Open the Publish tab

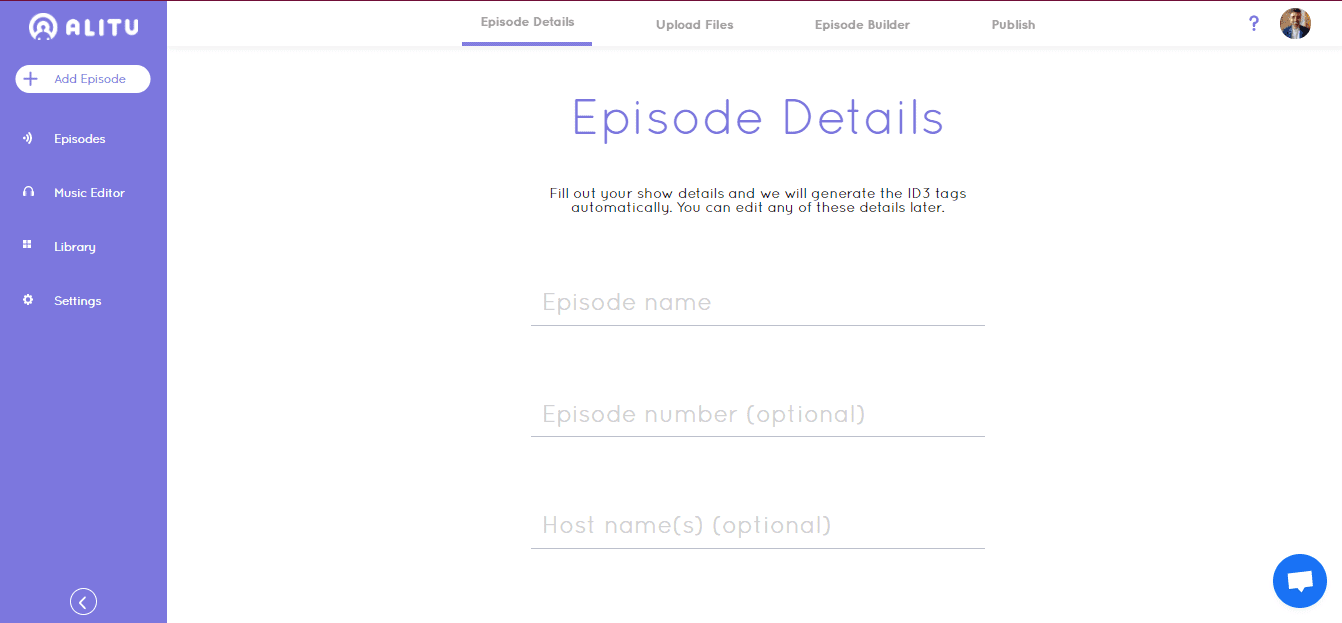tap(1013, 25)
